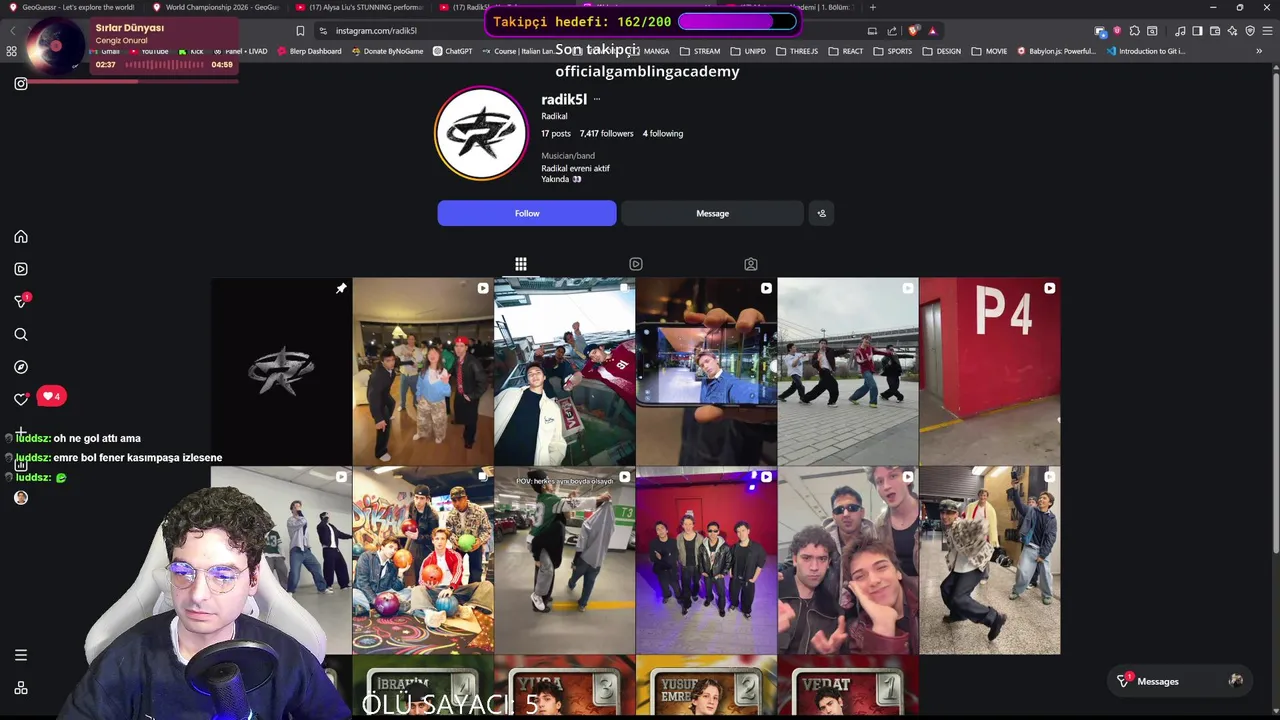The height and width of the screenshot is (720, 1280).
Task: Show hidden bookmarks with overflow chevron
Action: (x=1259, y=51)
